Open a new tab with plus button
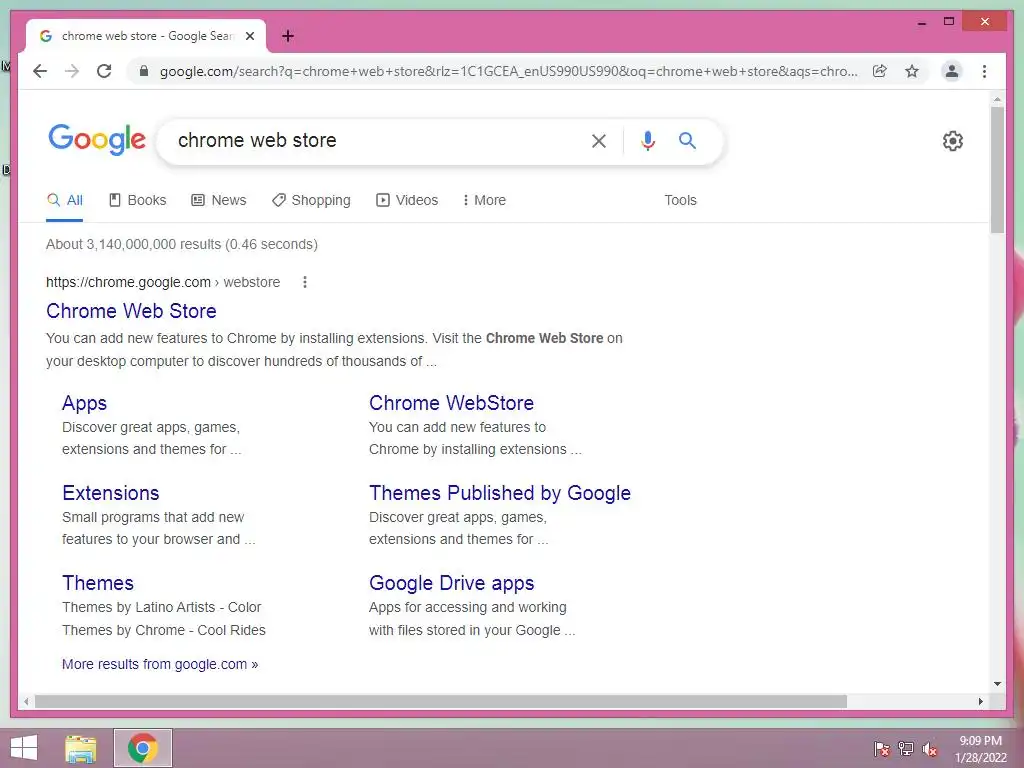This screenshot has height=768, width=1024. (288, 36)
